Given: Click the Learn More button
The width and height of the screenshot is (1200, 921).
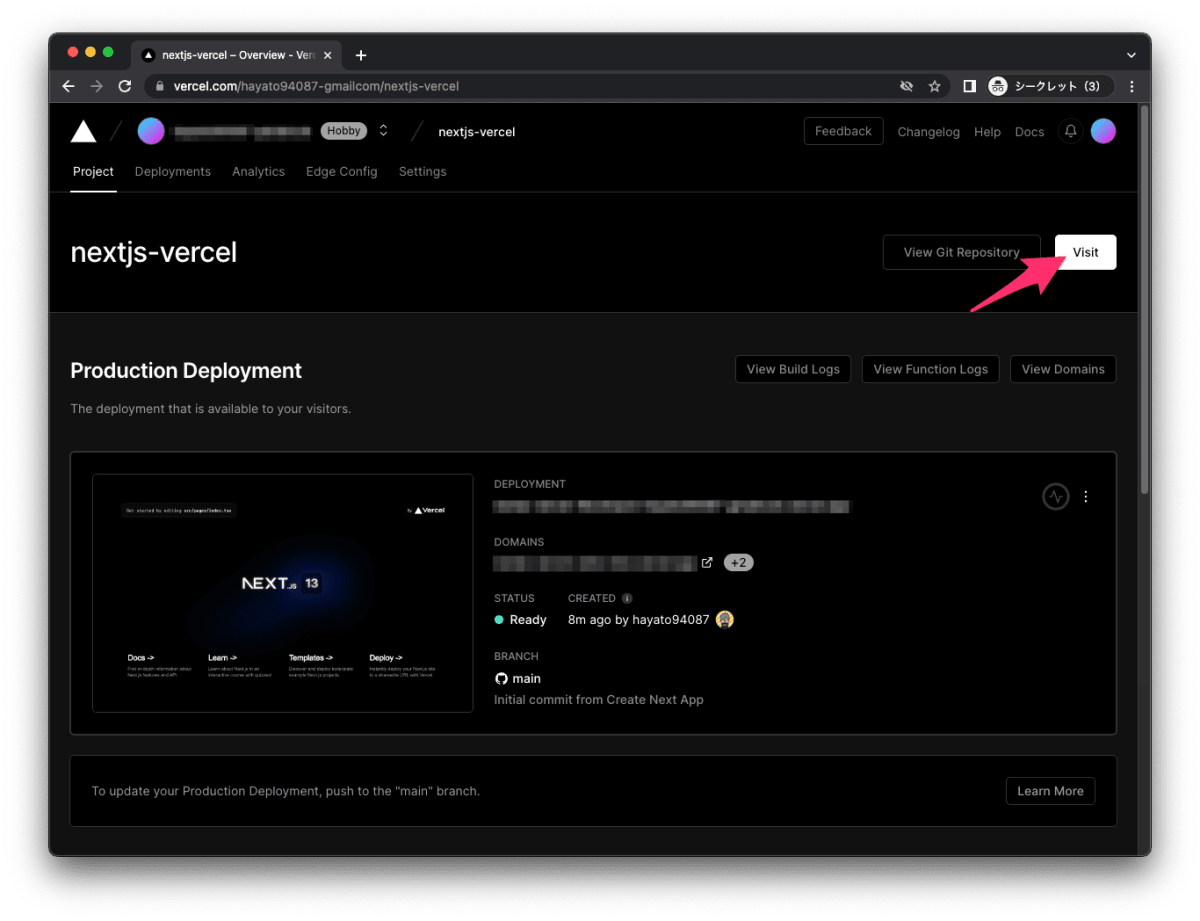Looking at the screenshot, I should tap(1050, 791).
